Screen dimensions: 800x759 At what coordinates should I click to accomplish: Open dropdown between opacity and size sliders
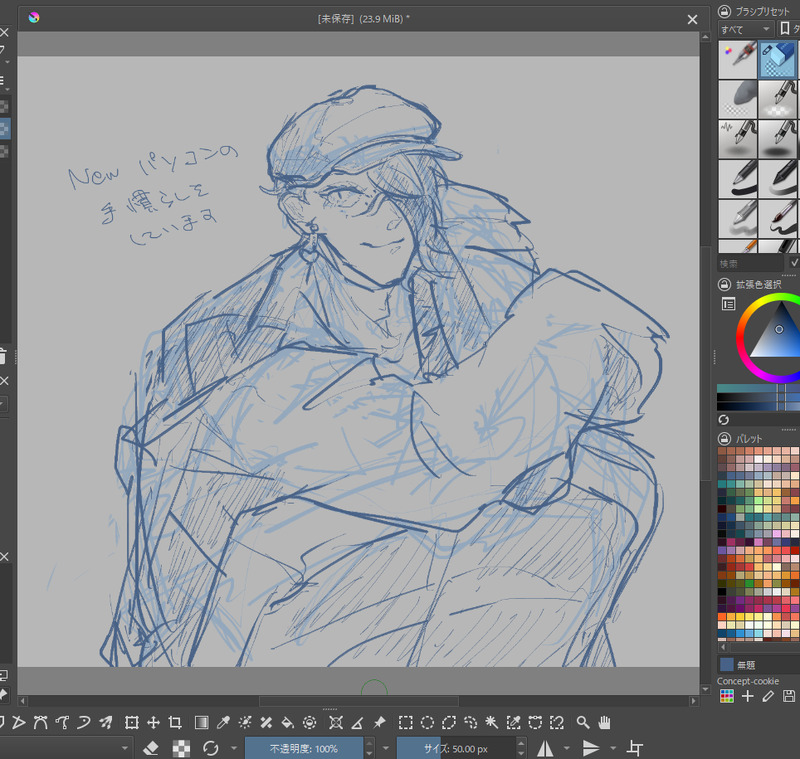tap(386, 748)
